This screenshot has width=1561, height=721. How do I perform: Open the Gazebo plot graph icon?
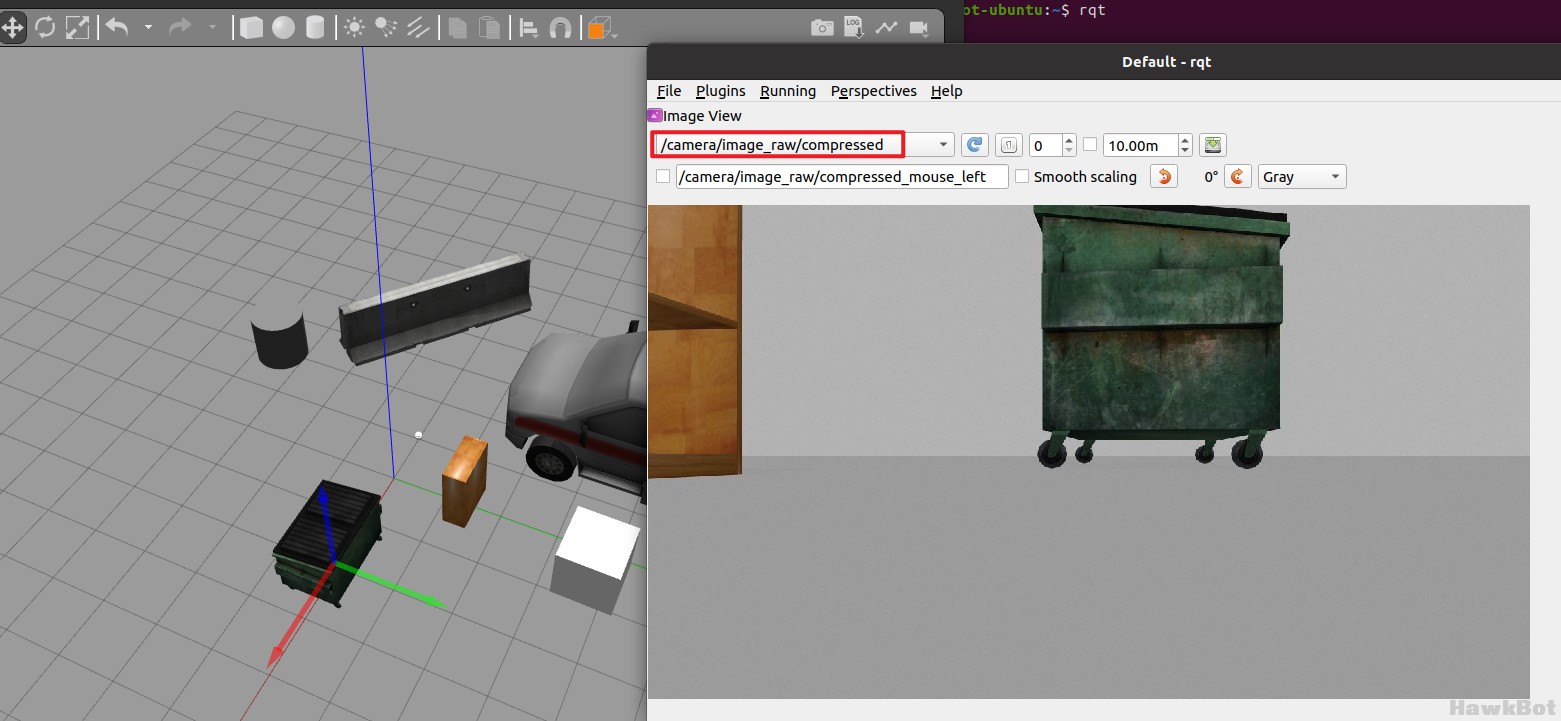pos(886,28)
